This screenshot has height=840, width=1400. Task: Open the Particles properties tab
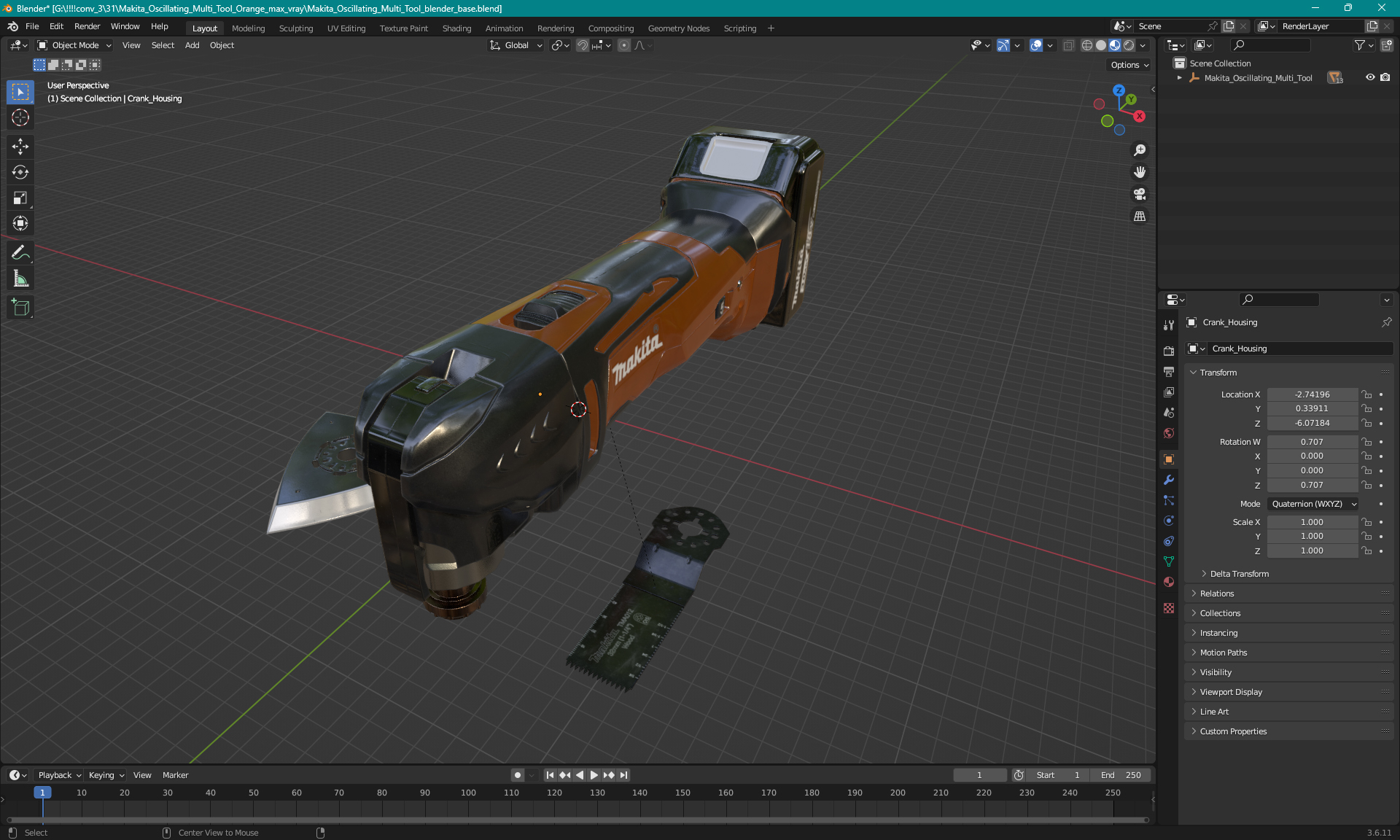coord(1169,500)
